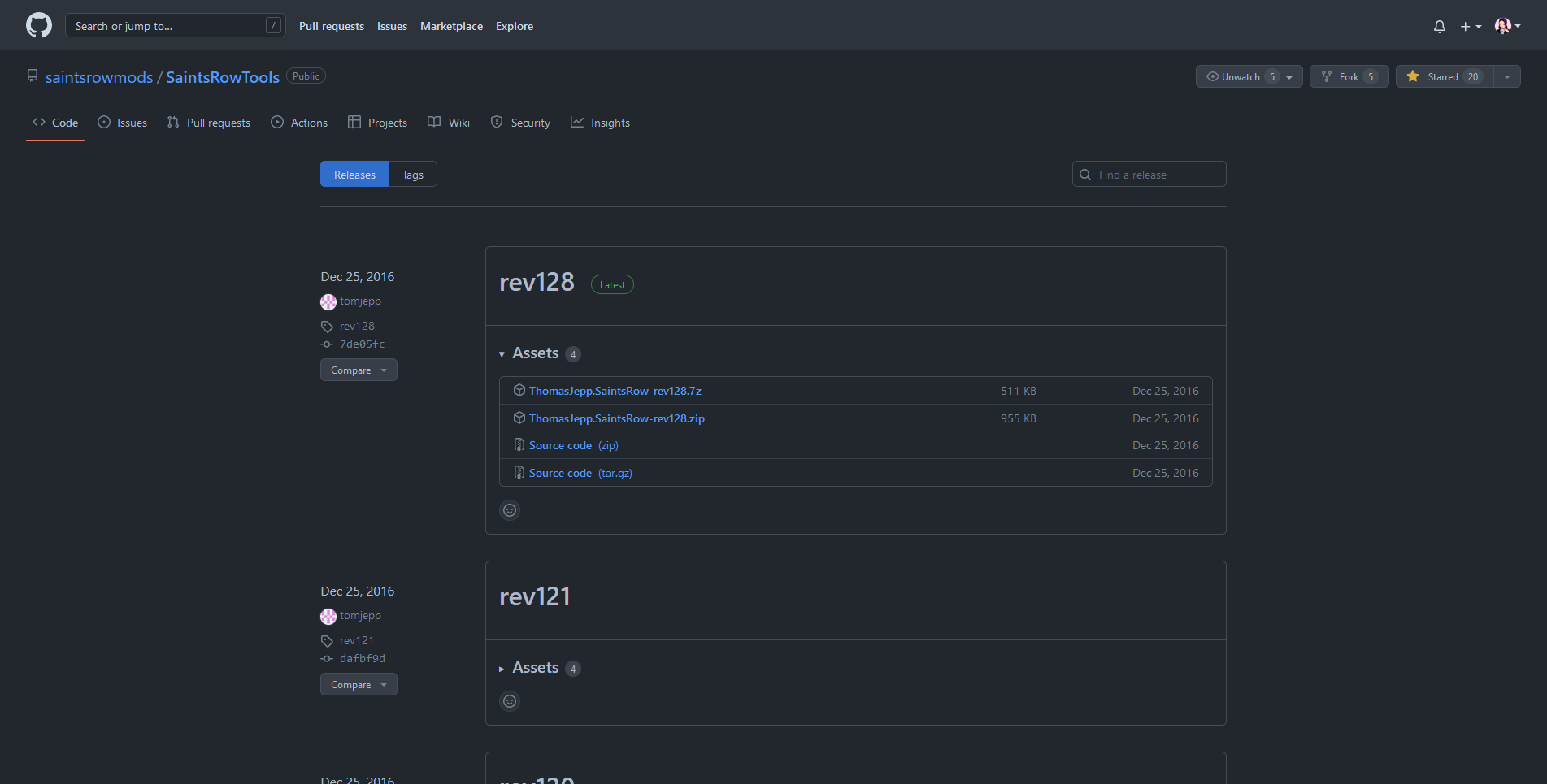Open the rev128 tag link in sidebar
Image resolution: width=1547 pixels, height=784 pixels.
tap(357, 326)
